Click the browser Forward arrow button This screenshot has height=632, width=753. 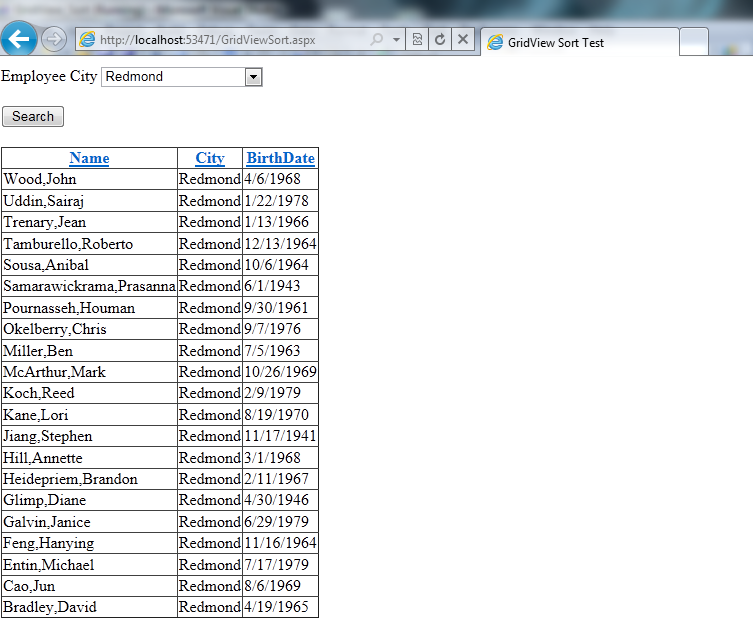click(54, 40)
